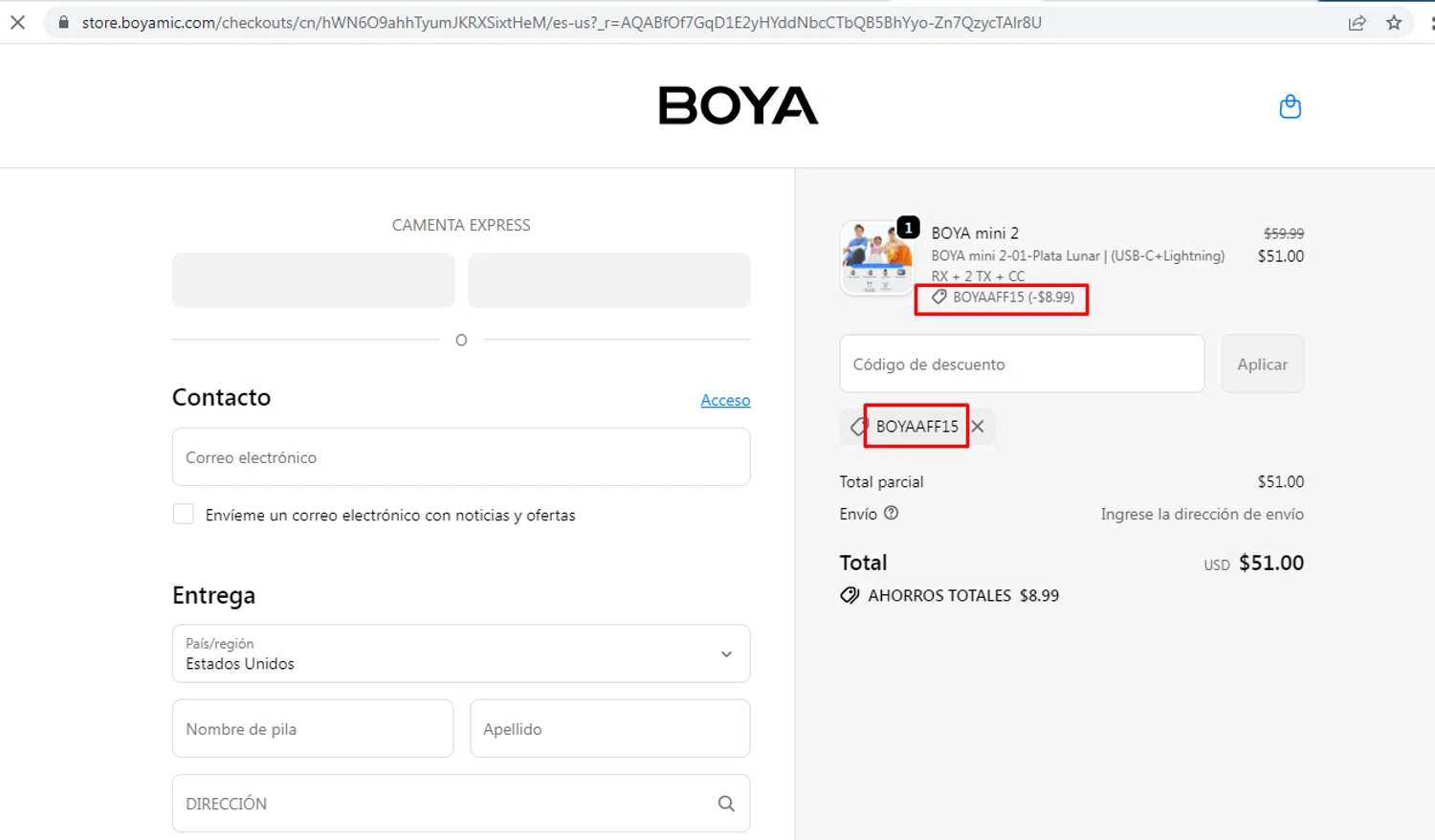This screenshot has width=1435, height=840.
Task: Click the CAMENTA EXPRESS heading
Action: click(x=461, y=226)
